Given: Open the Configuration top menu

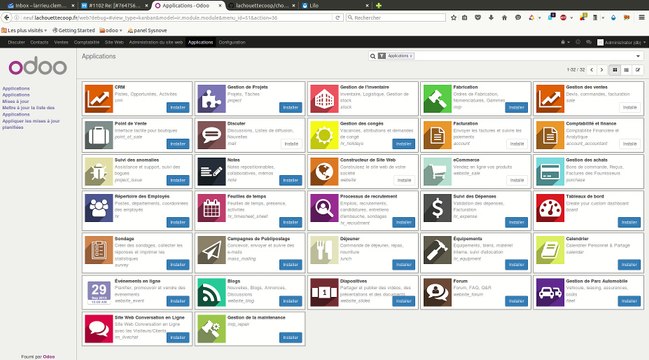Looking at the screenshot, I should pos(232,42).
